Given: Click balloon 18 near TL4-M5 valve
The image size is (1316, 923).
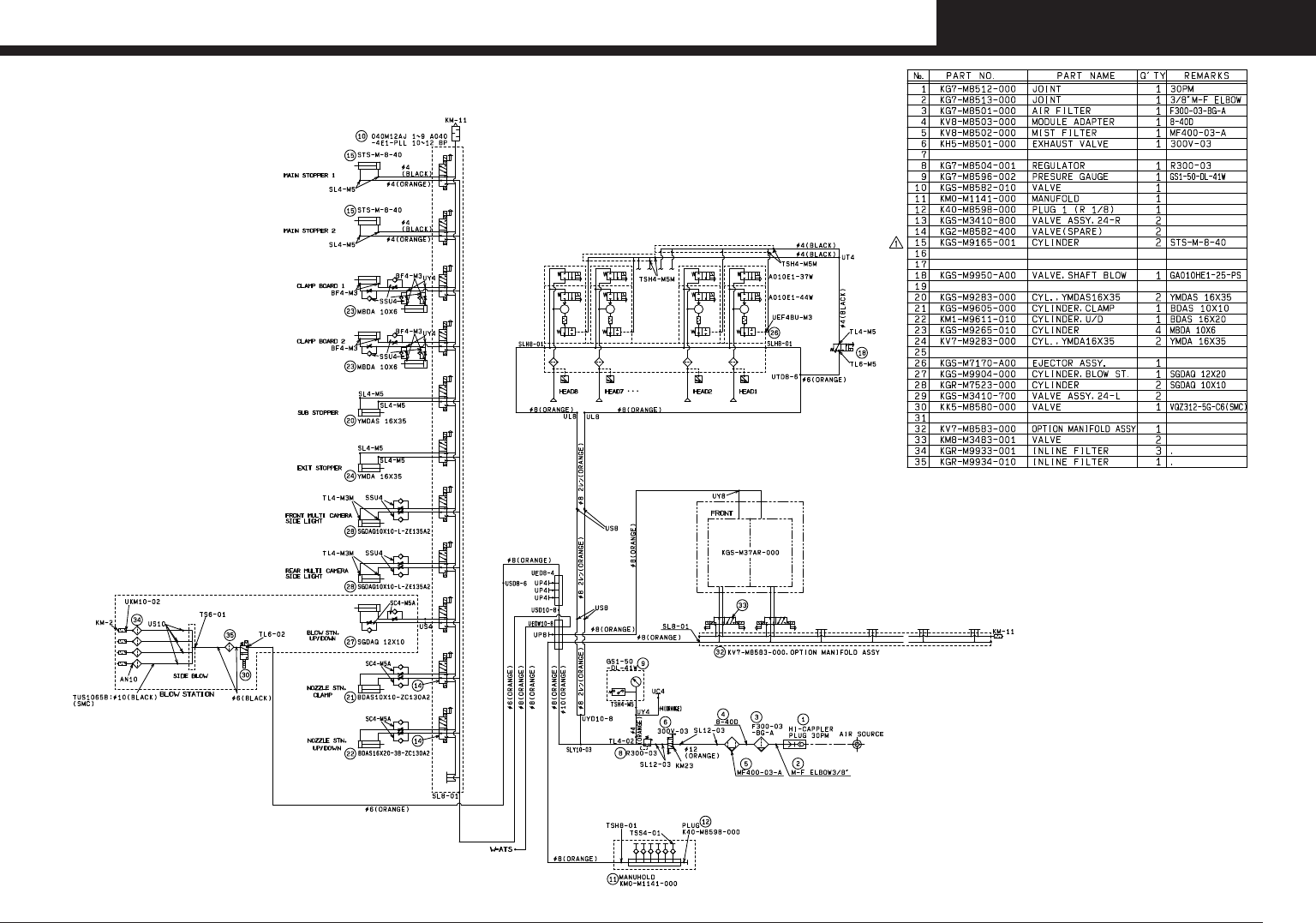Looking at the screenshot, I should tap(863, 352).
